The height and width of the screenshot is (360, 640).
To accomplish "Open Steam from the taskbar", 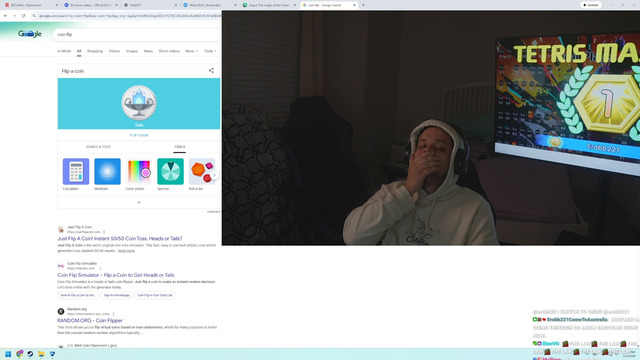I will [30, 354].
